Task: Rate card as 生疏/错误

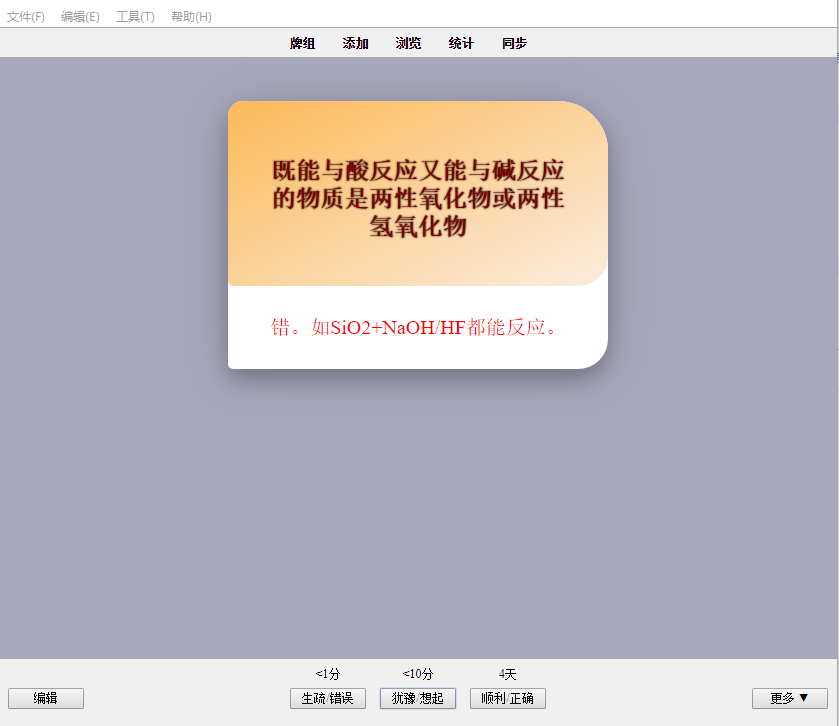Action: [x=327, y=698]
